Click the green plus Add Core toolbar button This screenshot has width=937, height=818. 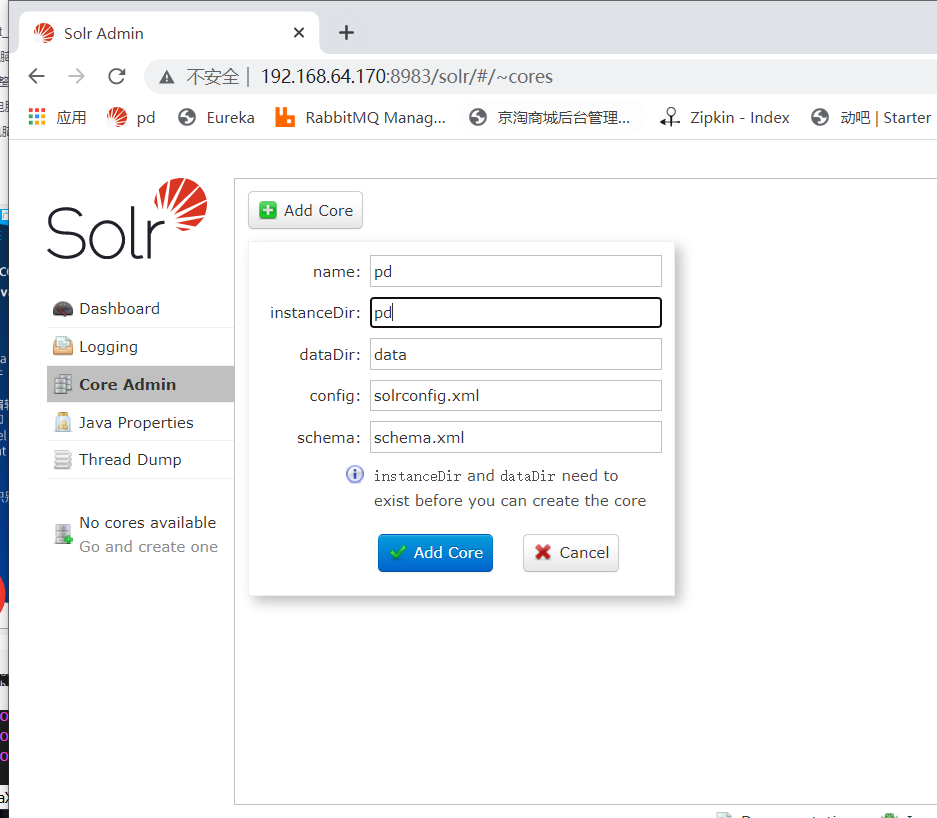[305, 210]
